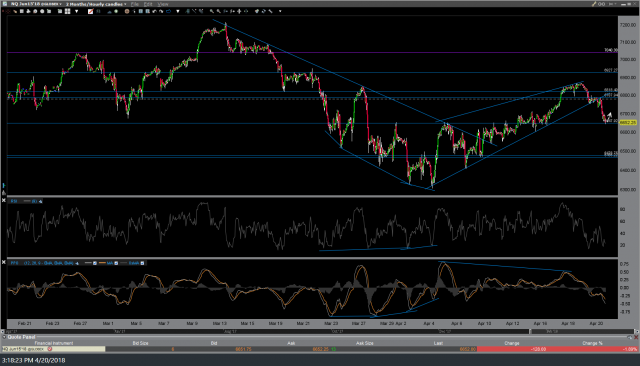Open the Edit menu
Viewport: 640px width, 366px height.
point(148,4)
